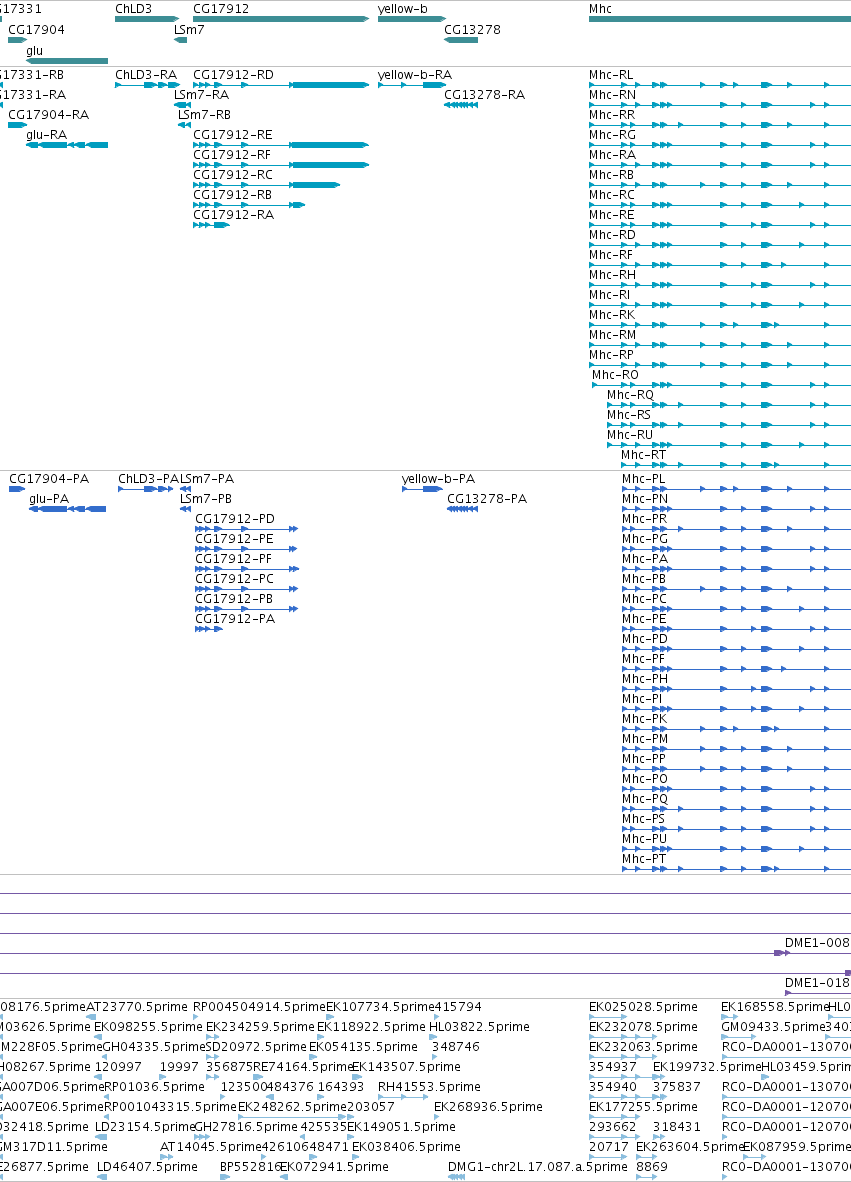Click EST EK232063.5prime

[x=643, y=1047]
